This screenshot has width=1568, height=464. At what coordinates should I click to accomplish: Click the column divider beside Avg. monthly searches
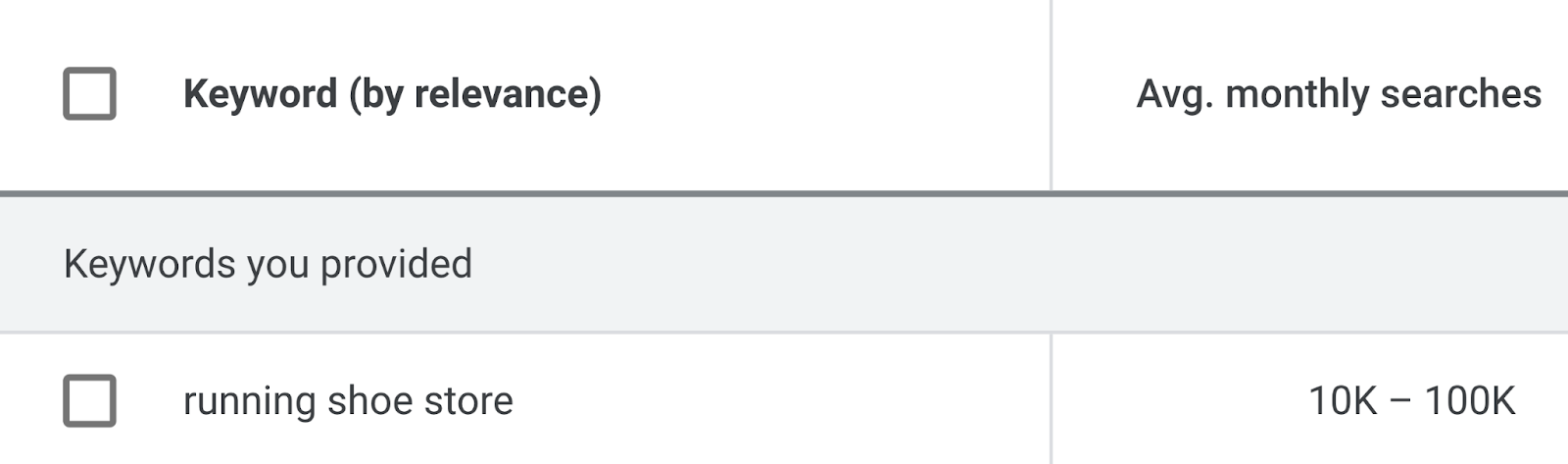pos(1051,94)
